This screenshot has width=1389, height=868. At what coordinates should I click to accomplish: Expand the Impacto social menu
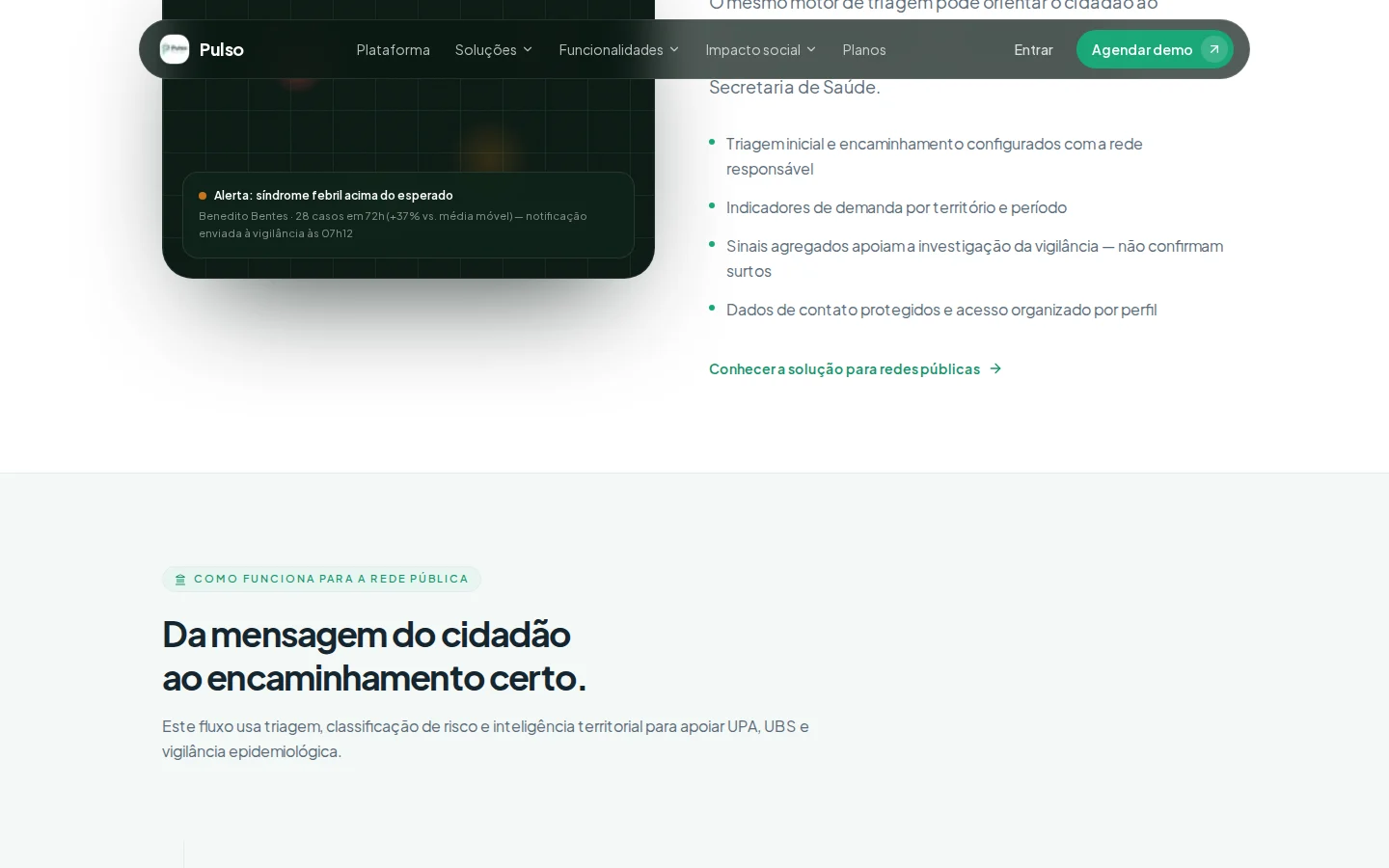click(x=761, y=49)
